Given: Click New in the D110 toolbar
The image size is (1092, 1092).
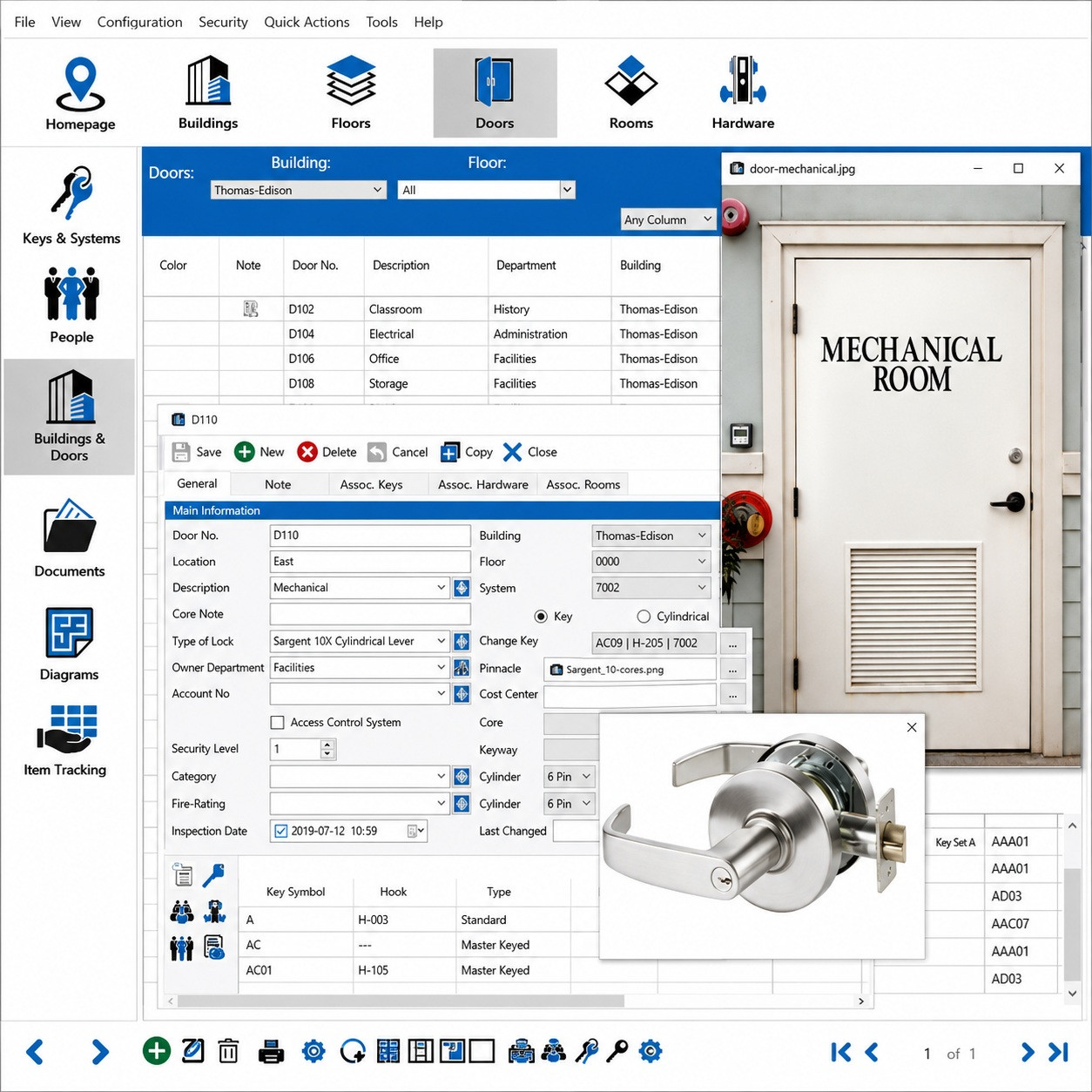Looking at the screenshot, I should pos(260,452).
